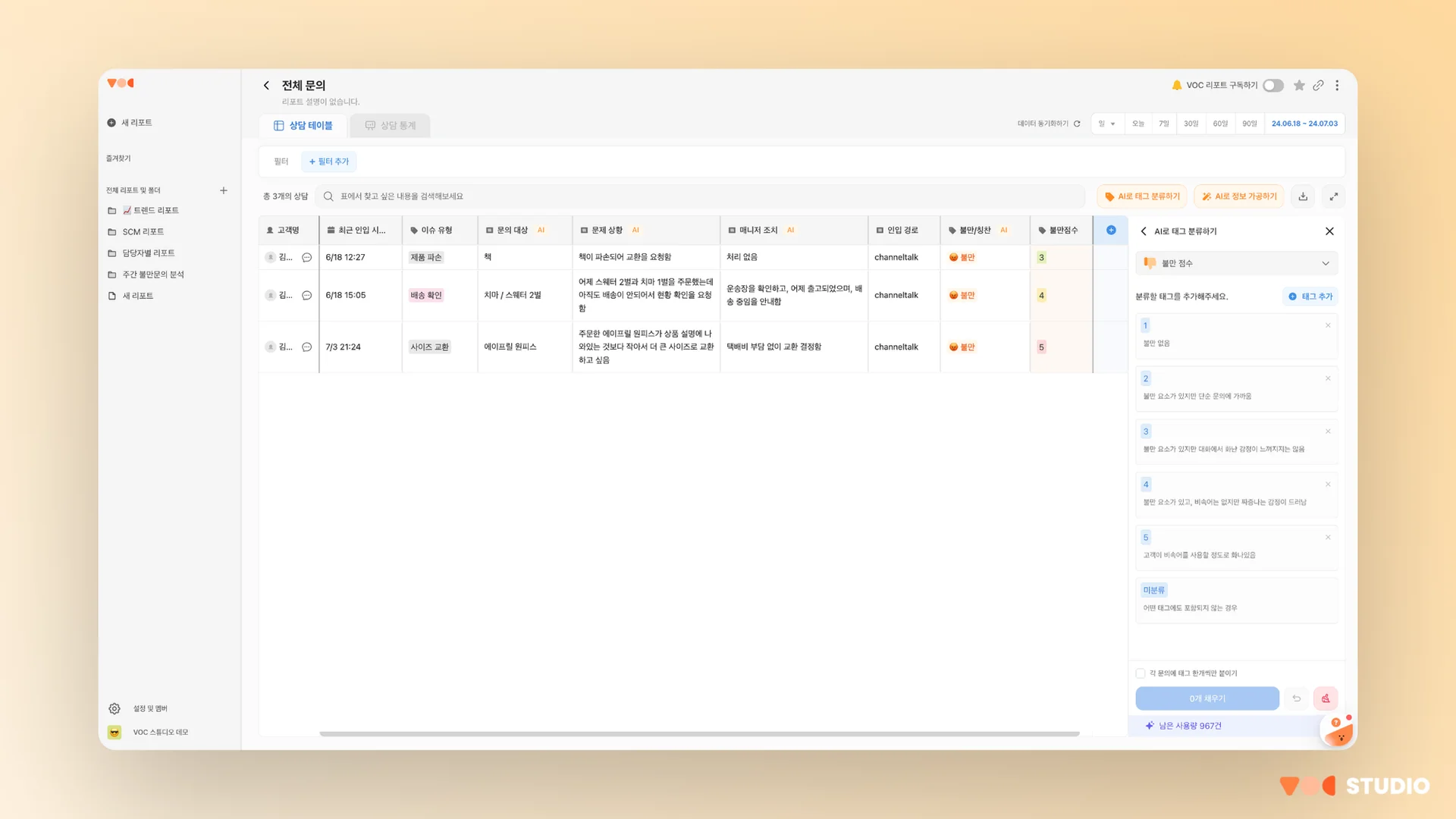Remove tag 1 with its X button
1456x819 pixels.
point(1328,325)
